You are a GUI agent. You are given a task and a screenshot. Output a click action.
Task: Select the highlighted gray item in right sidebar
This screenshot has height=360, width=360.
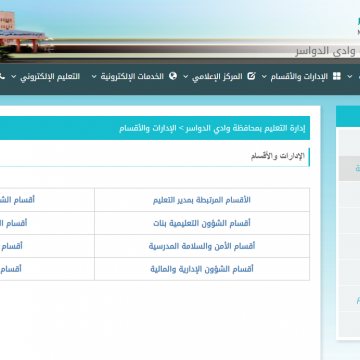pos(349,168)
